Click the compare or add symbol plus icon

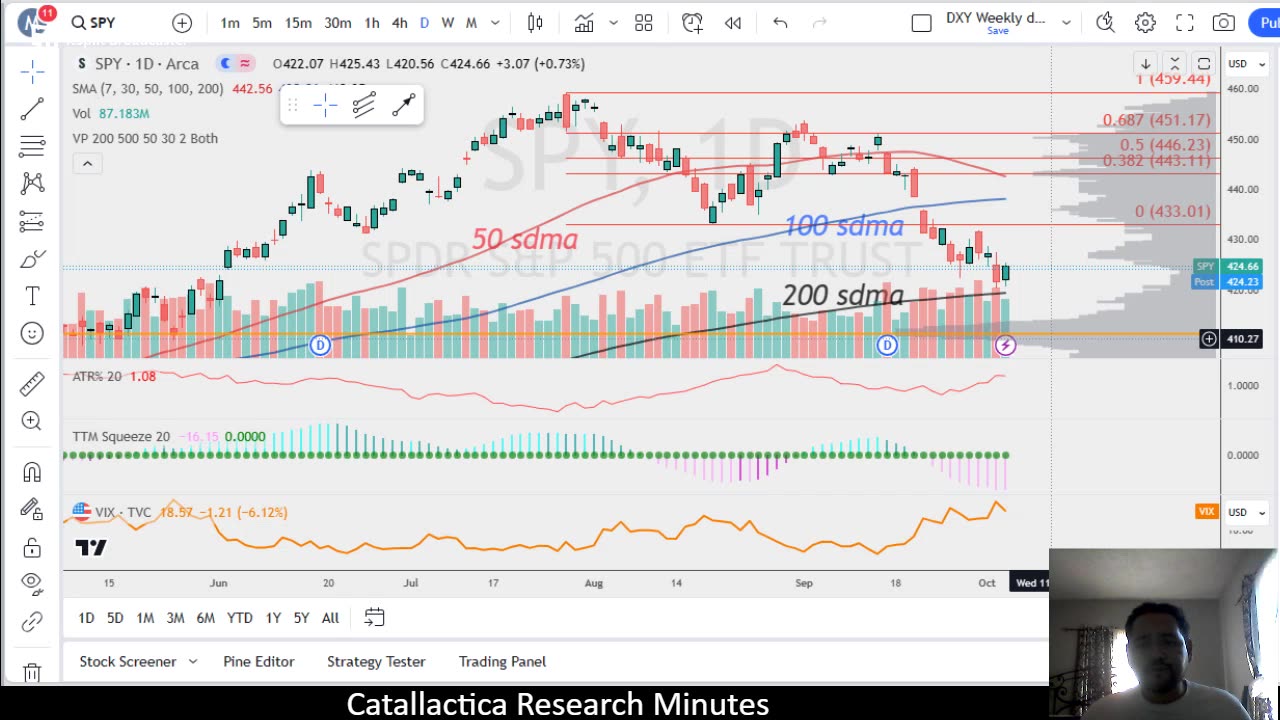click(x=182, y=22)
